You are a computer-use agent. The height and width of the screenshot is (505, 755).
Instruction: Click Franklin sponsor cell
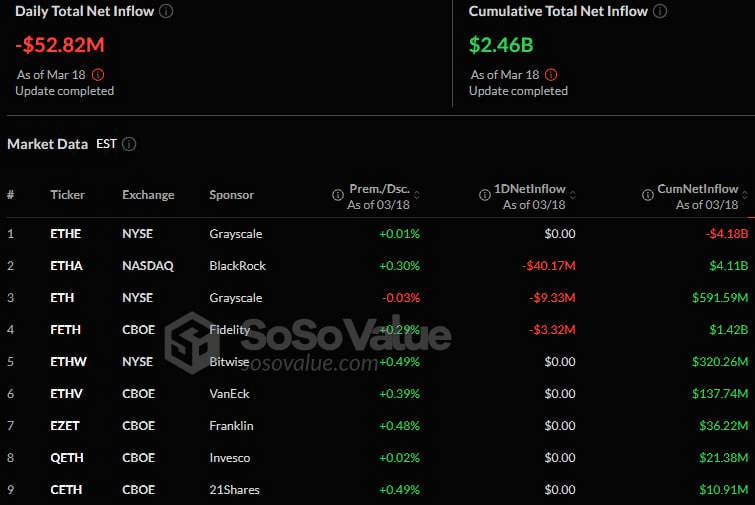[231, 426]
